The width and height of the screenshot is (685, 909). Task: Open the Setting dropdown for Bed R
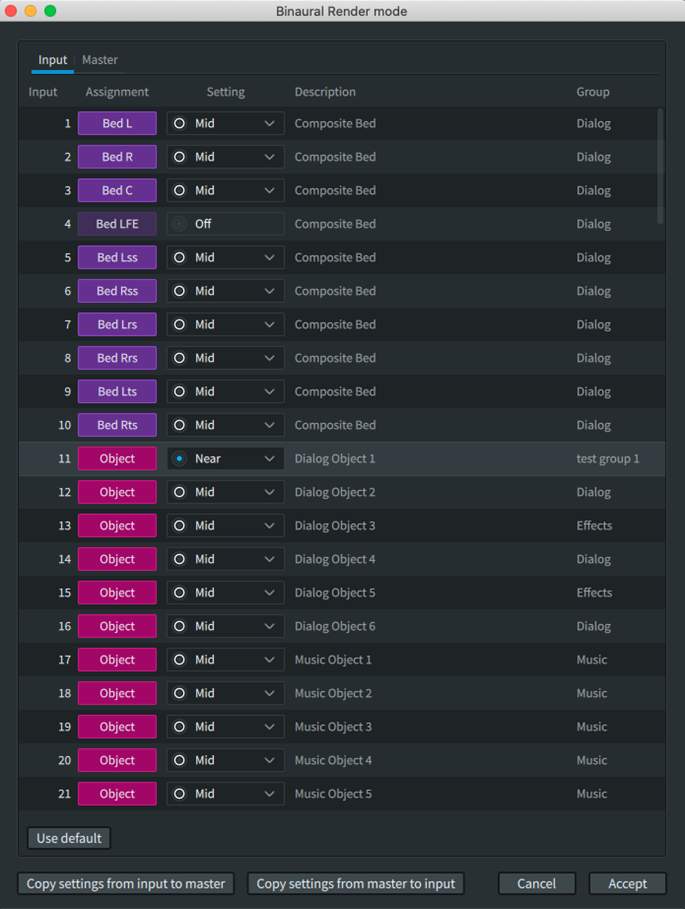coord(269,157)
